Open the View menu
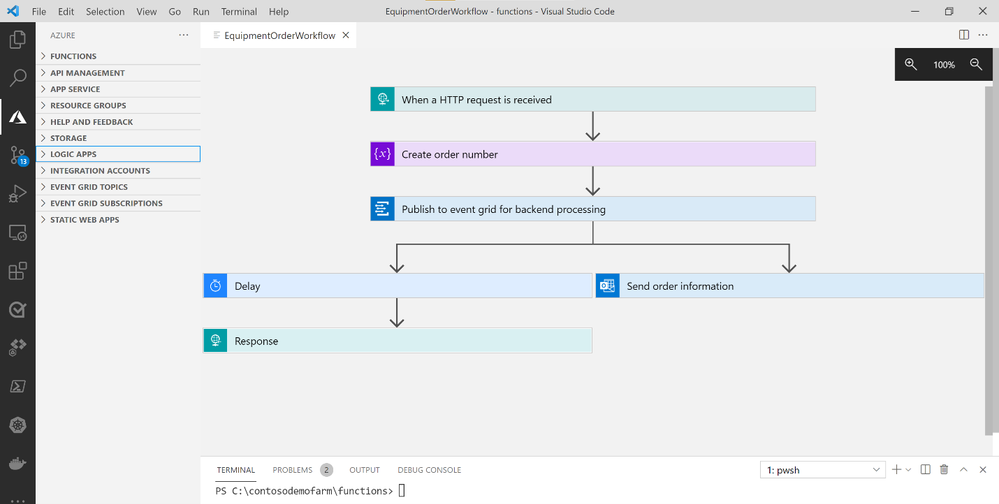 pos(147,11)
